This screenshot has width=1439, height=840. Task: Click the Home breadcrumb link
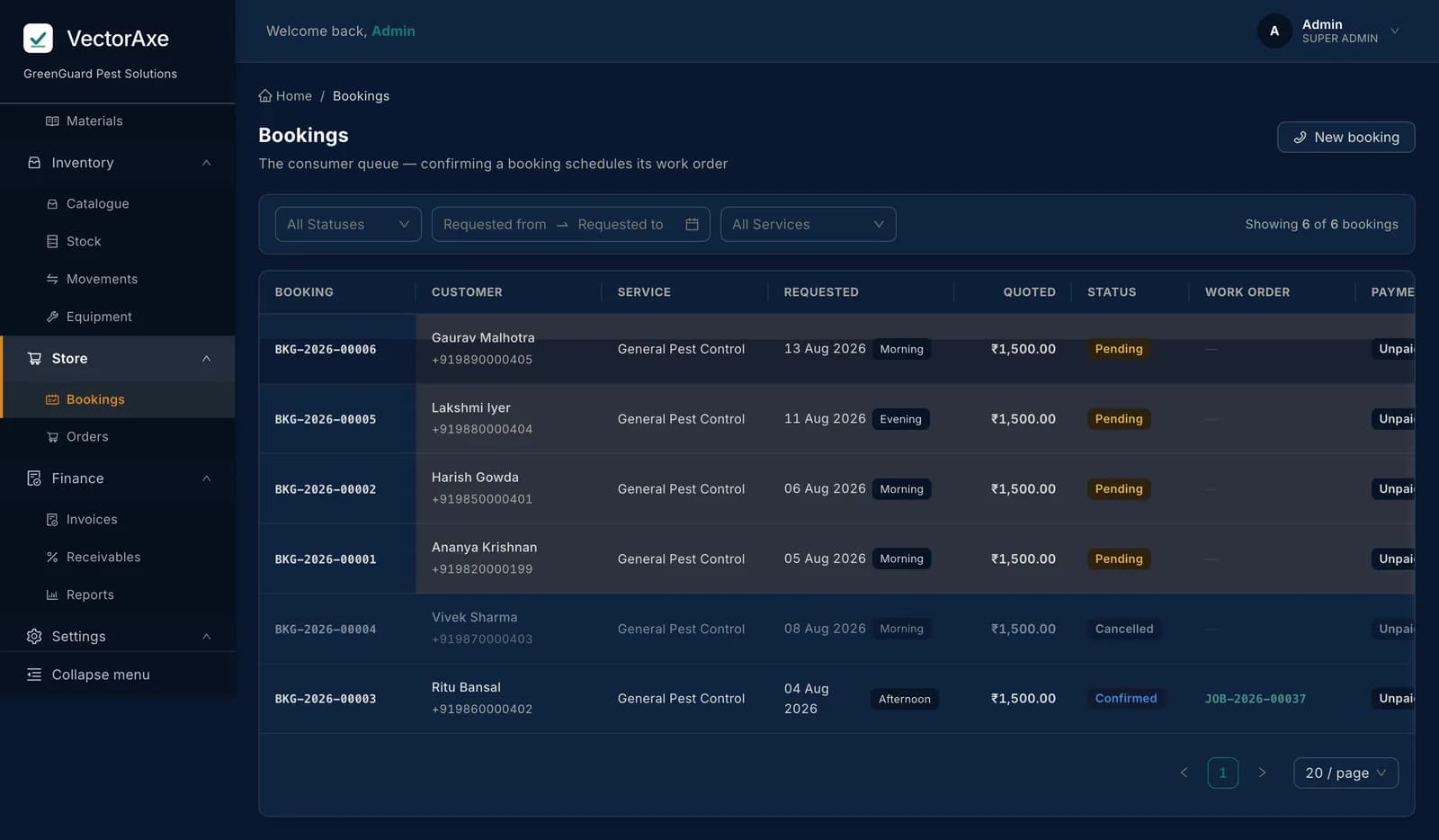pyautogui.click(x=286, y=96)
